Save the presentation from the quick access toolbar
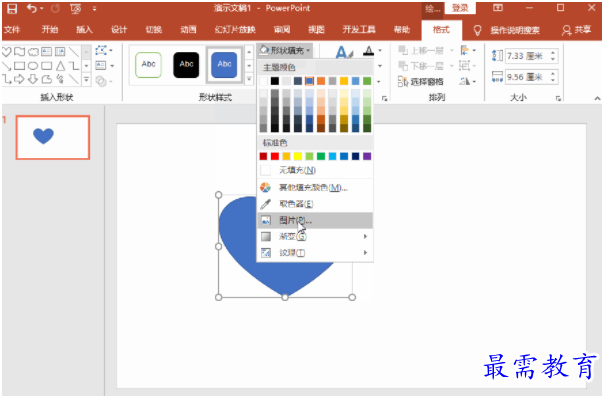Image resolution: width=605 pixels, height=398 pixels. 12,8
